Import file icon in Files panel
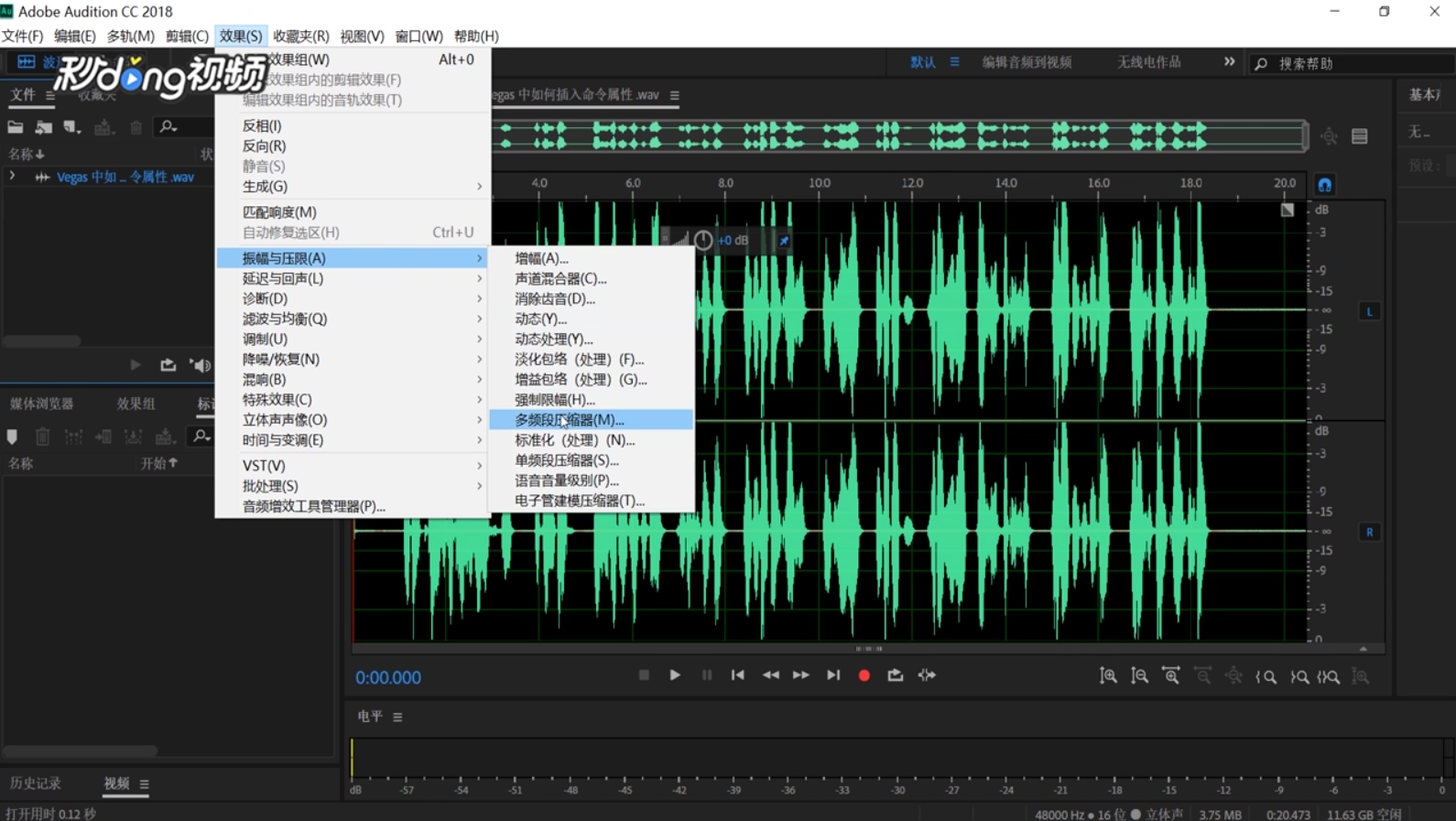 [43, 127]
